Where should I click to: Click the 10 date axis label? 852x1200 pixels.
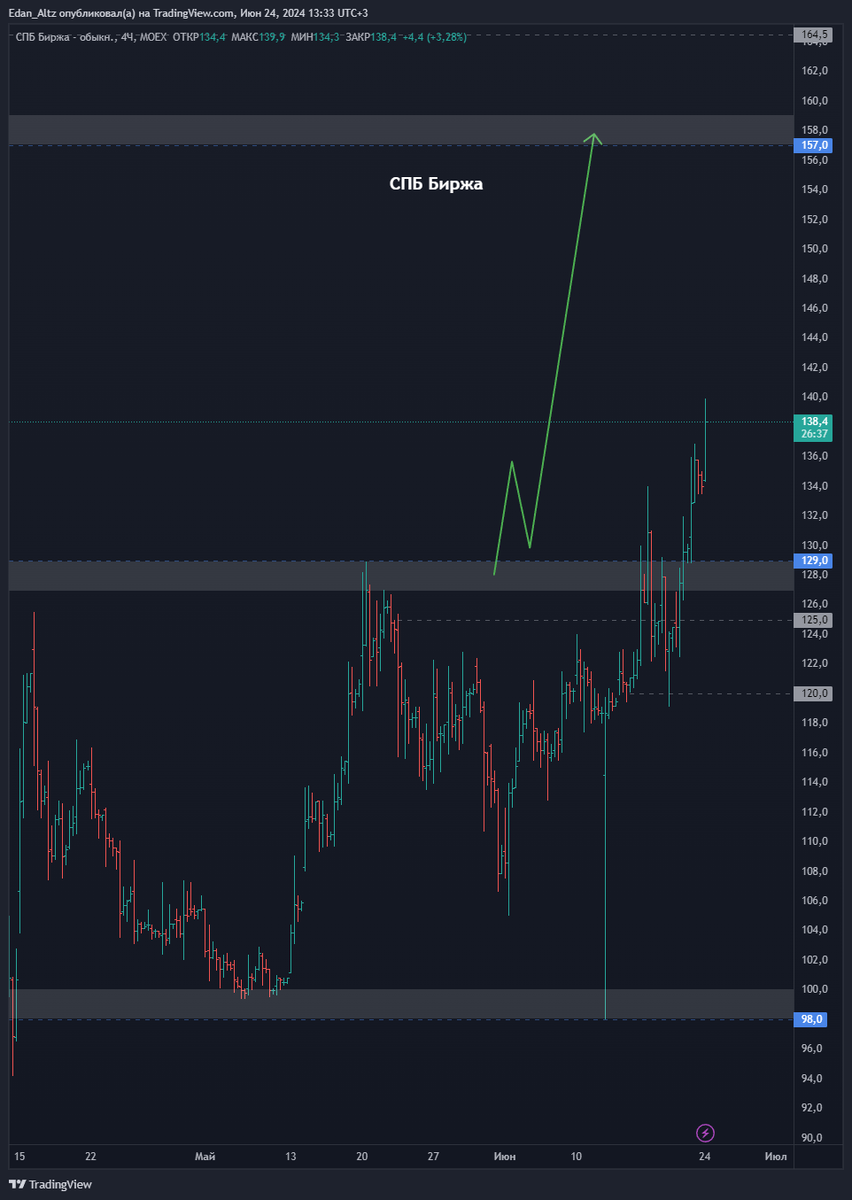click(x=576, y=1157)
